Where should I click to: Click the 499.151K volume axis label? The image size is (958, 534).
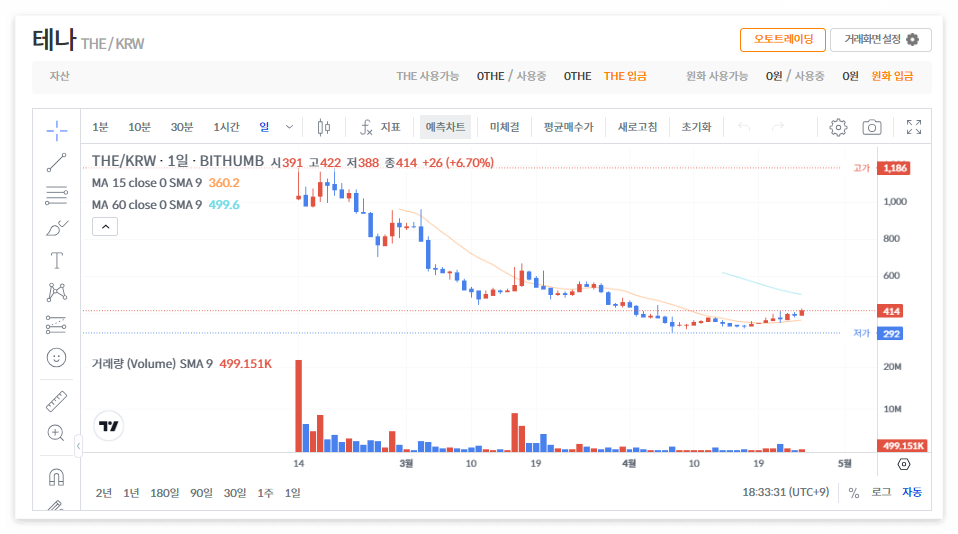pyautogui.click(x=903, y=445)
